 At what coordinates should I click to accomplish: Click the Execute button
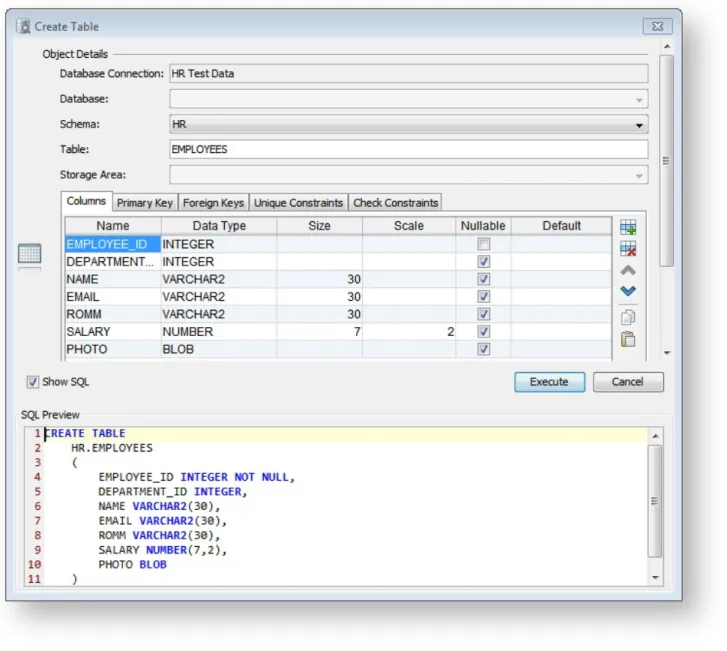click(x=549, y=382)
